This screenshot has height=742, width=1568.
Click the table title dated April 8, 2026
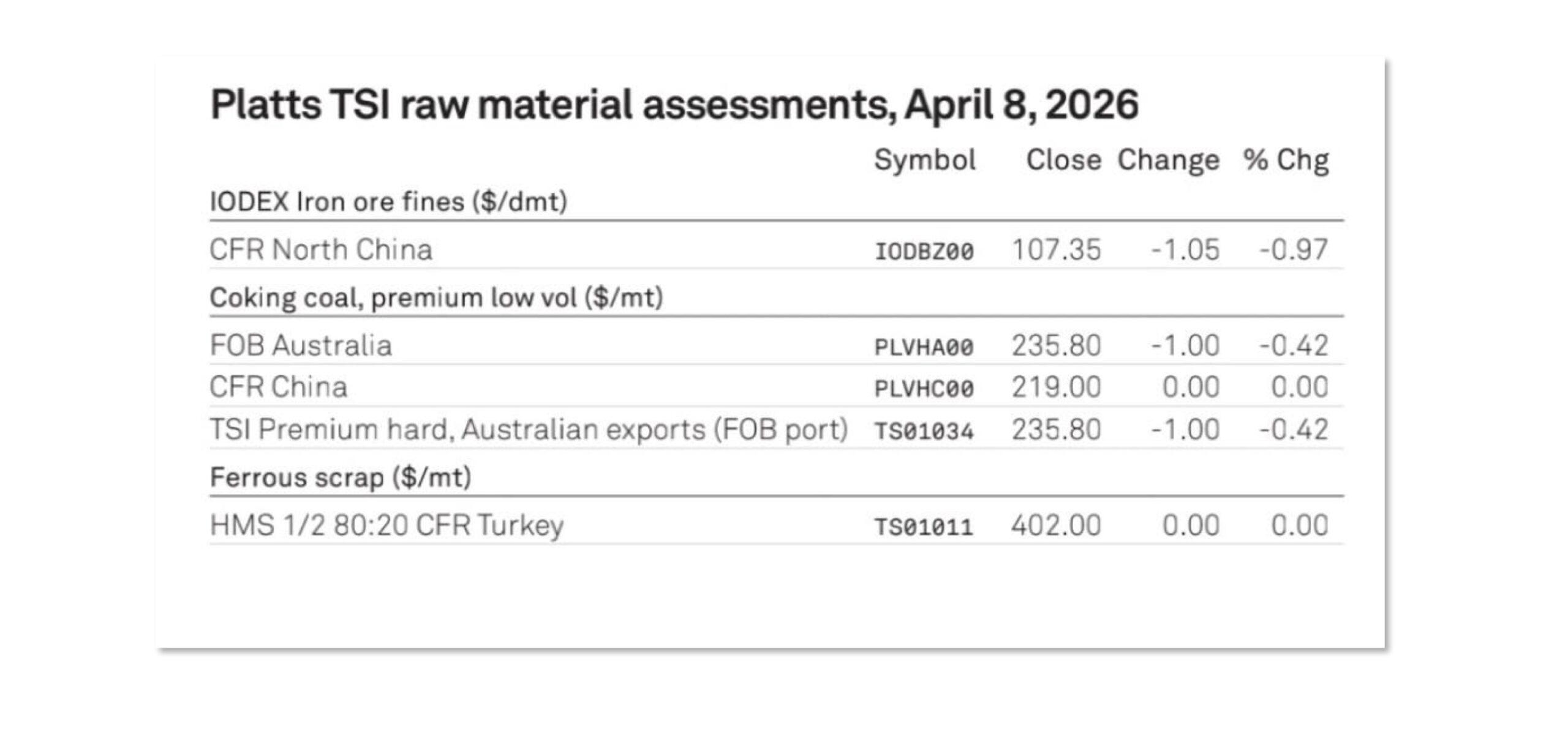click(674, 105)
